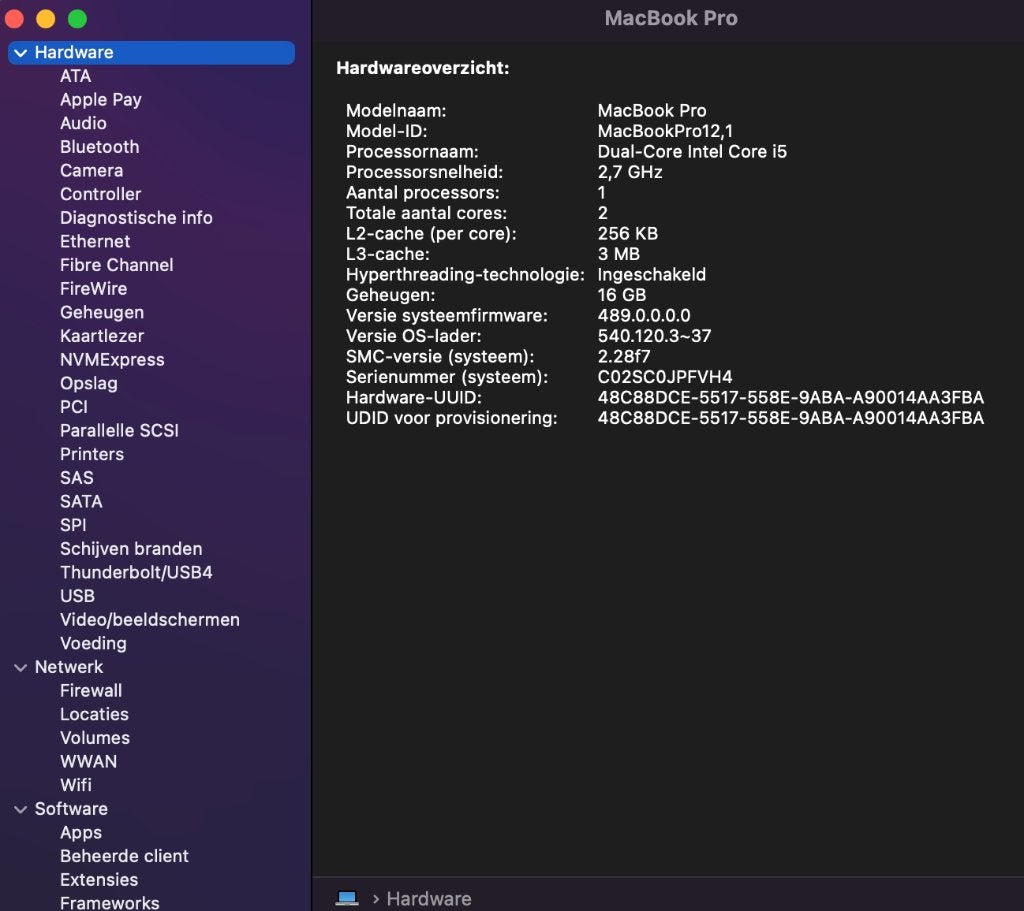
Task: Click the red close window button
Action: point(14,19)
